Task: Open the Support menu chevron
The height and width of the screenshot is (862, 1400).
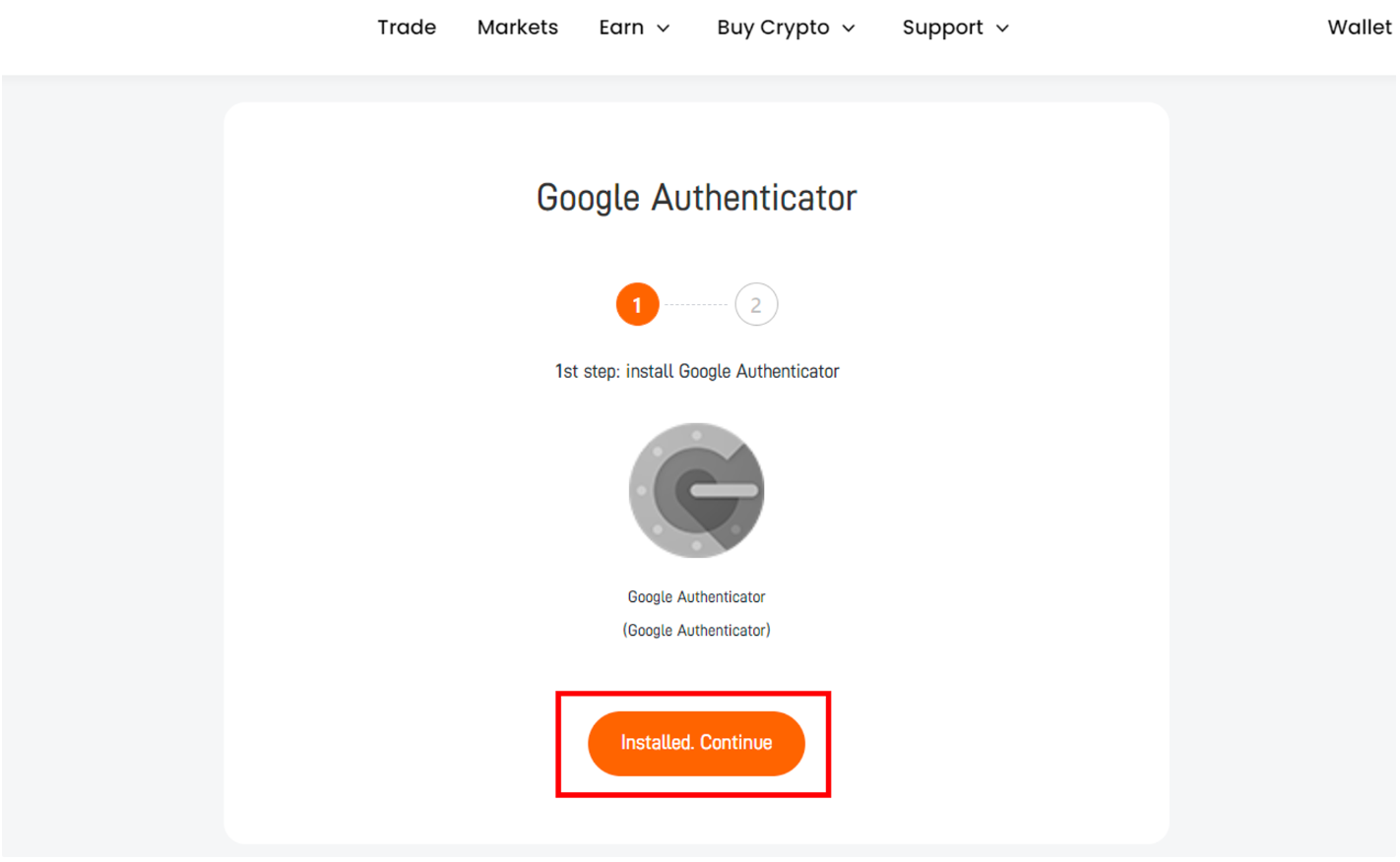Action: click(1002, 29)
